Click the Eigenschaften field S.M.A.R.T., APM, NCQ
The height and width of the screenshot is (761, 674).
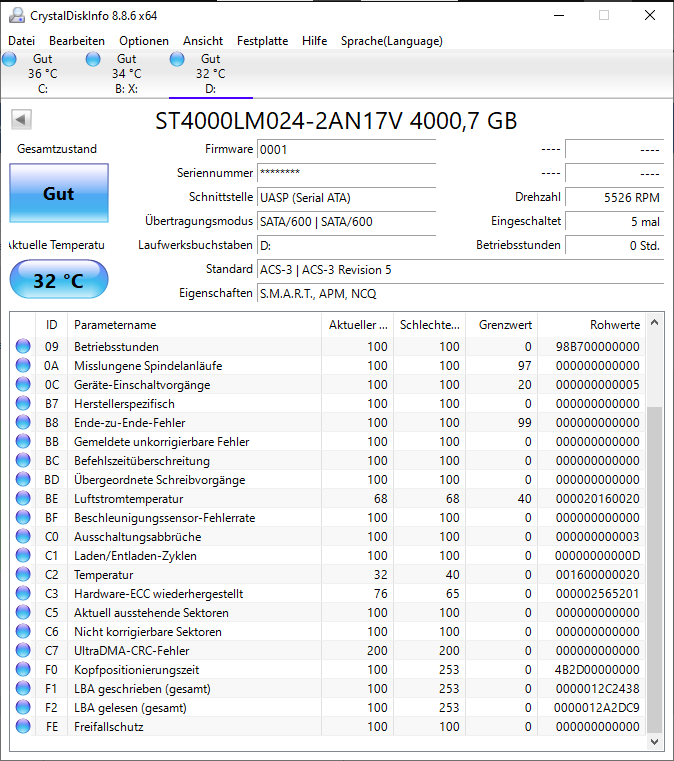[460, 294]
